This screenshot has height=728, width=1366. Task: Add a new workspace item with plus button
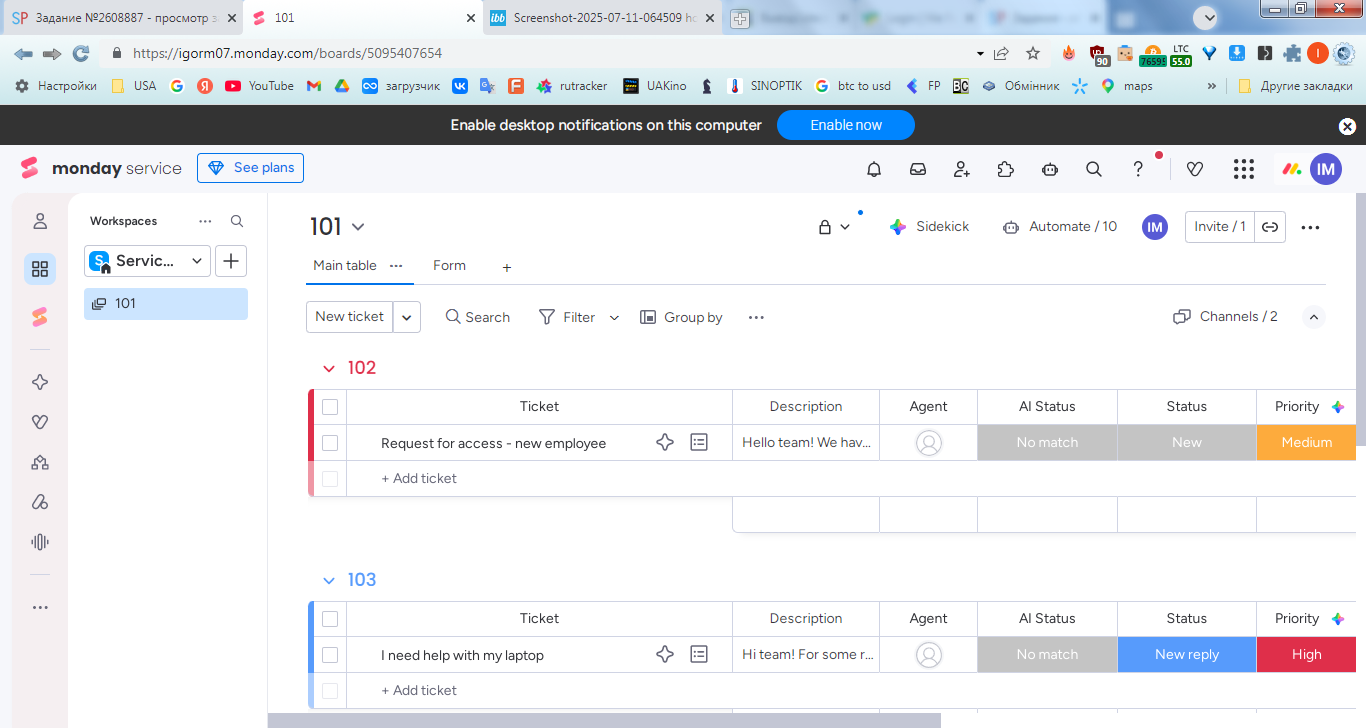231,261
